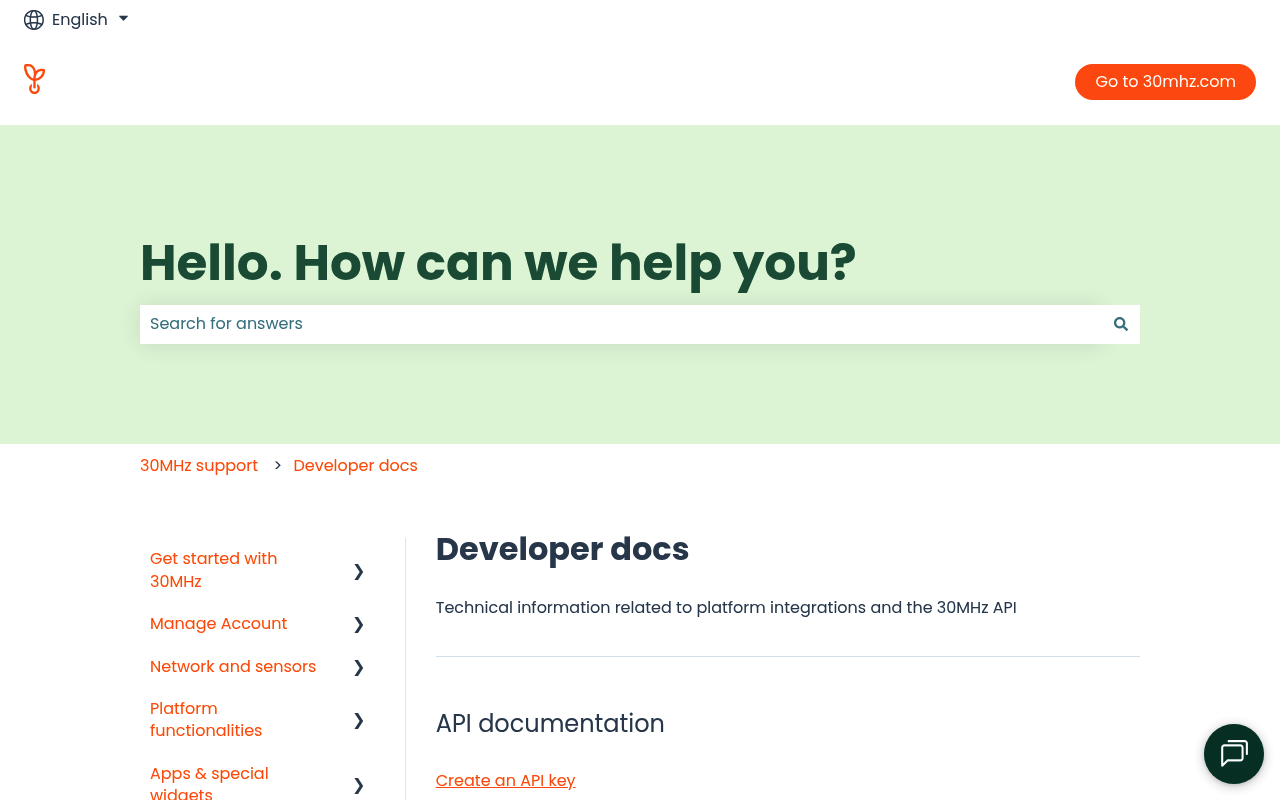This screenshot has height=800, width=1280.
Task: Click the technical information description text
Action: click(x=726, y=608)
